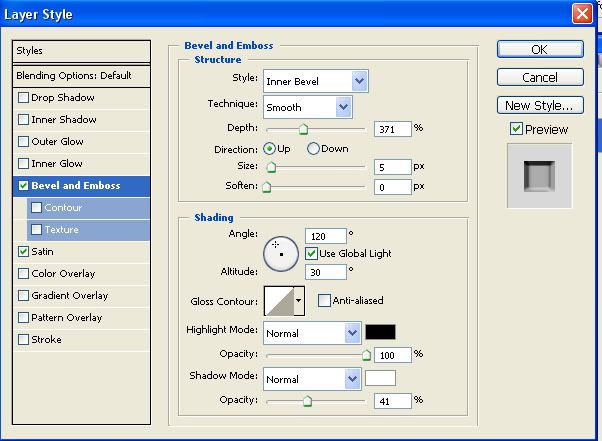Viewport: 602px width, 441px height.
Task: Tick the Color Overlay checkbox
Action: coord(23,274)
